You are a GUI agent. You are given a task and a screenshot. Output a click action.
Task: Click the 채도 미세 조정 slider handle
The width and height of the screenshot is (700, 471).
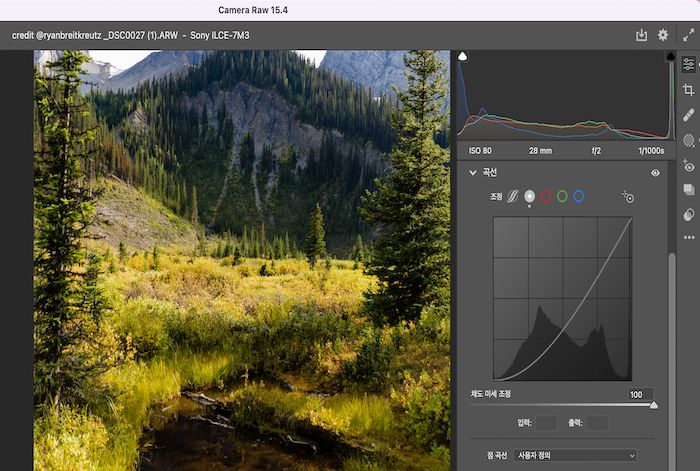point(654,405)
